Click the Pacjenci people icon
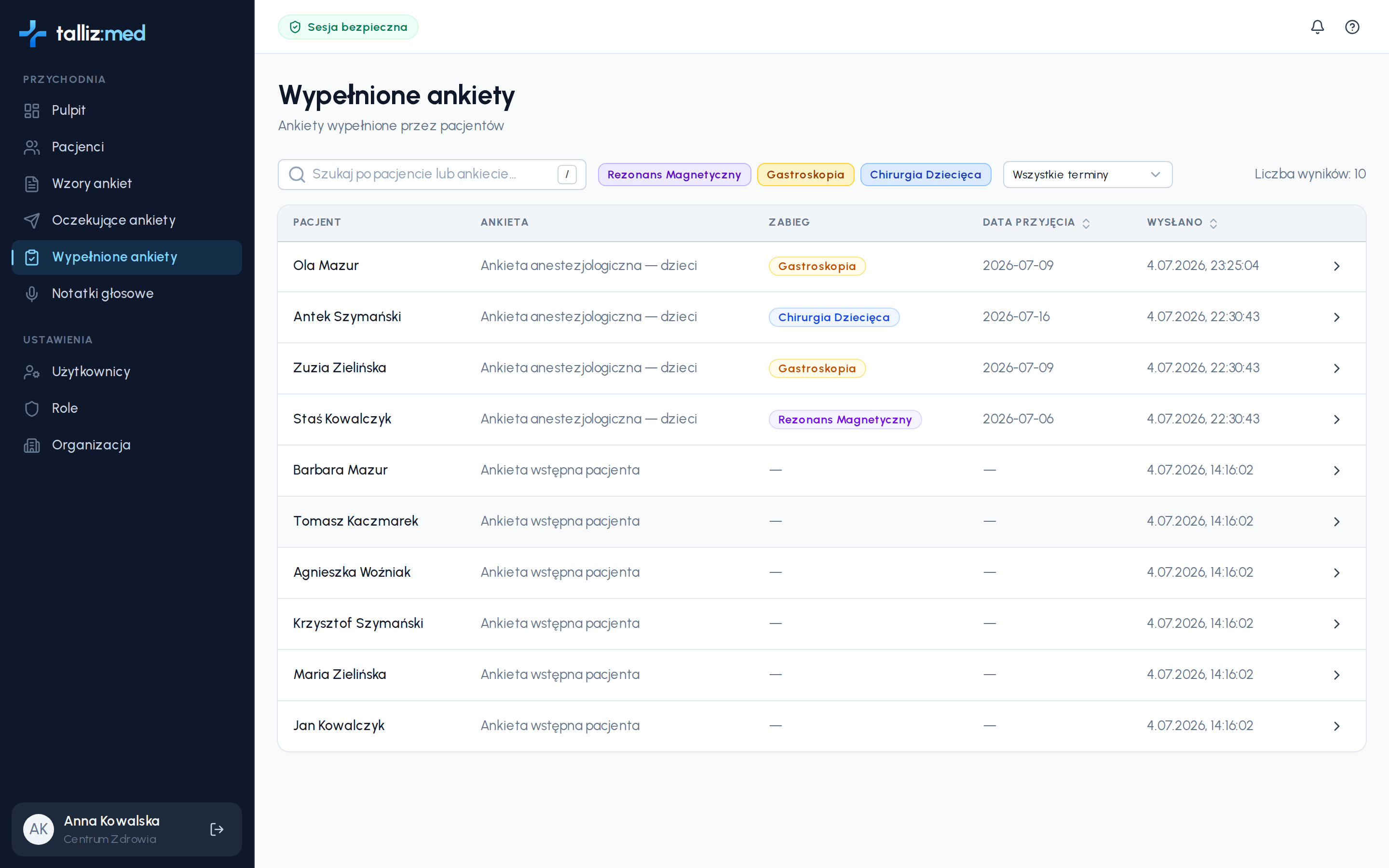1389x868 pixels. pyautogui.click(x=31, y=147)
